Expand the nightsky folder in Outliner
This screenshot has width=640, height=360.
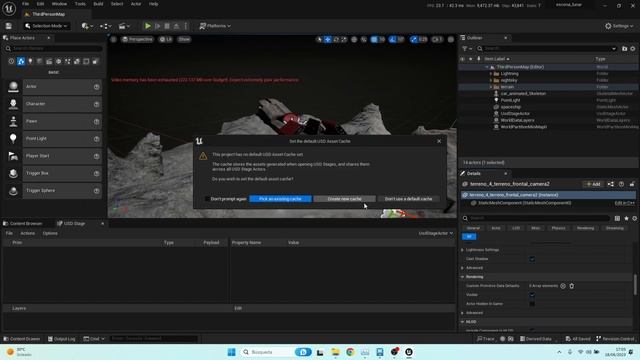(491, 80)
